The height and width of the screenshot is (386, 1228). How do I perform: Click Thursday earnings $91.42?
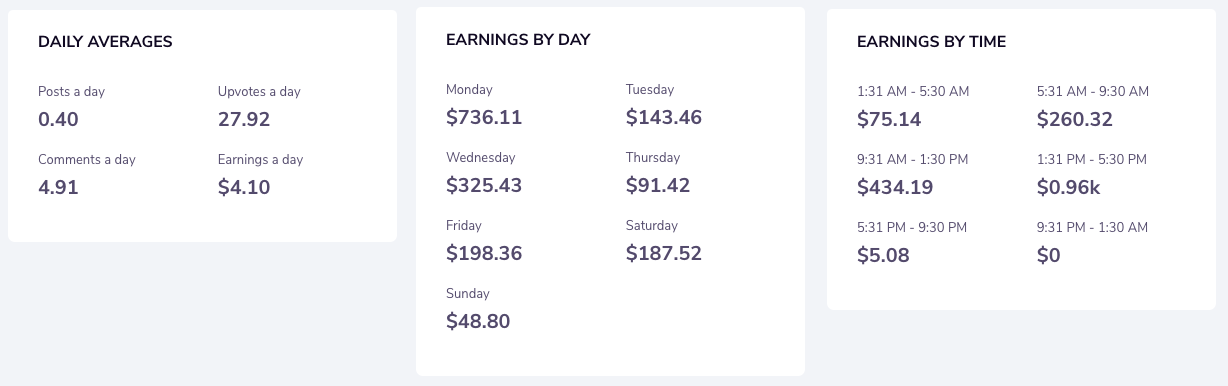click(658, 186)
